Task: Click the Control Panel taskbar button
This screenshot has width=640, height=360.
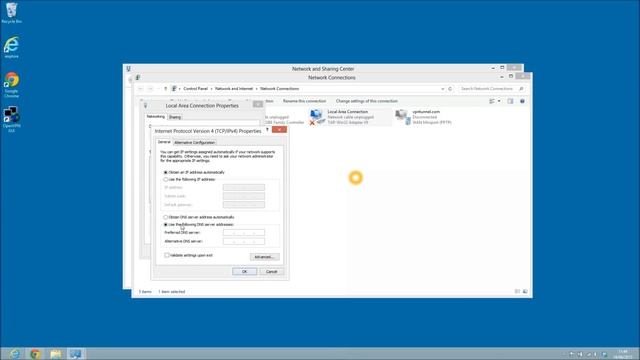Action: pos(76,353)
